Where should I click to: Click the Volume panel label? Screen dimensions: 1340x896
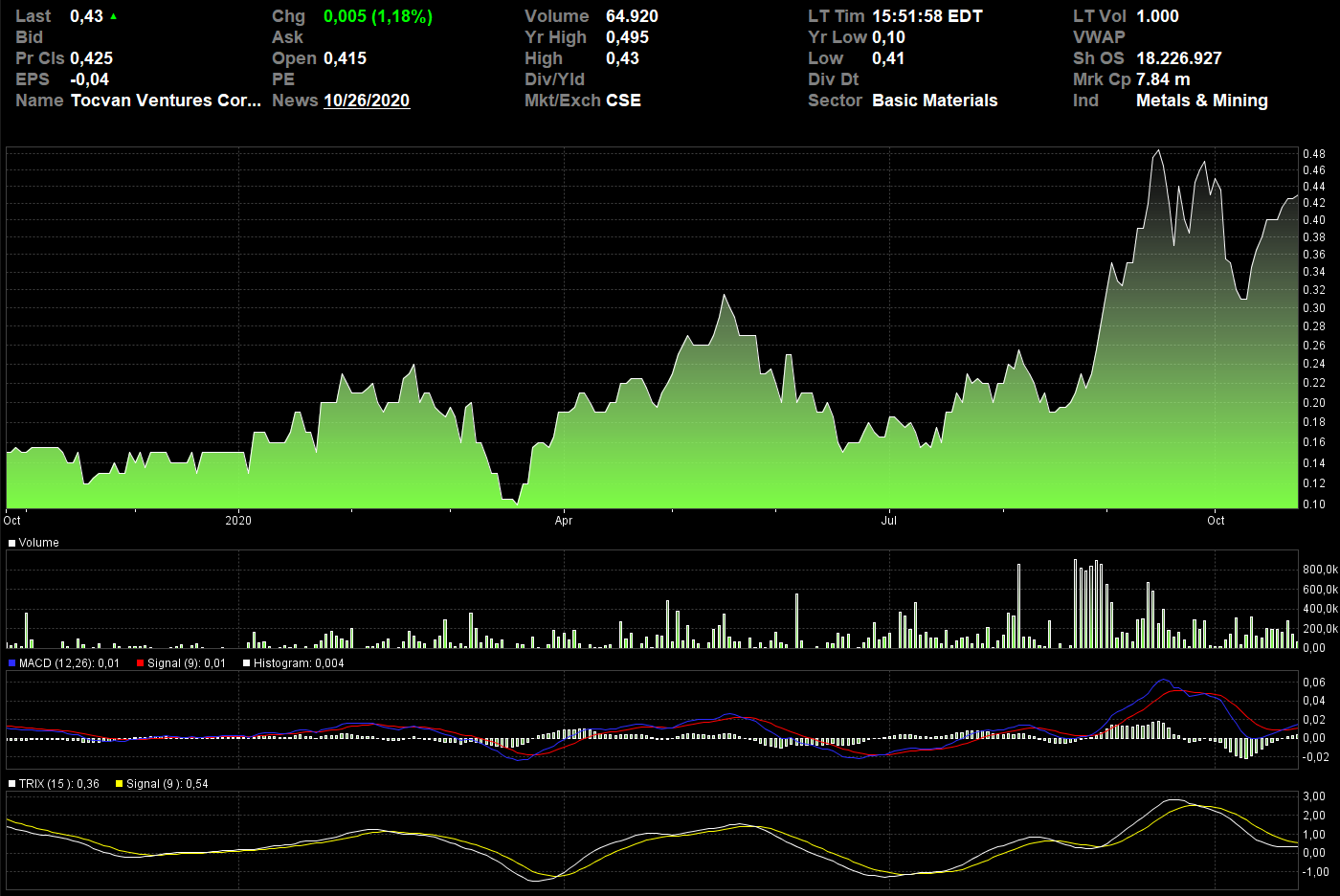click(x=39, y=543)
